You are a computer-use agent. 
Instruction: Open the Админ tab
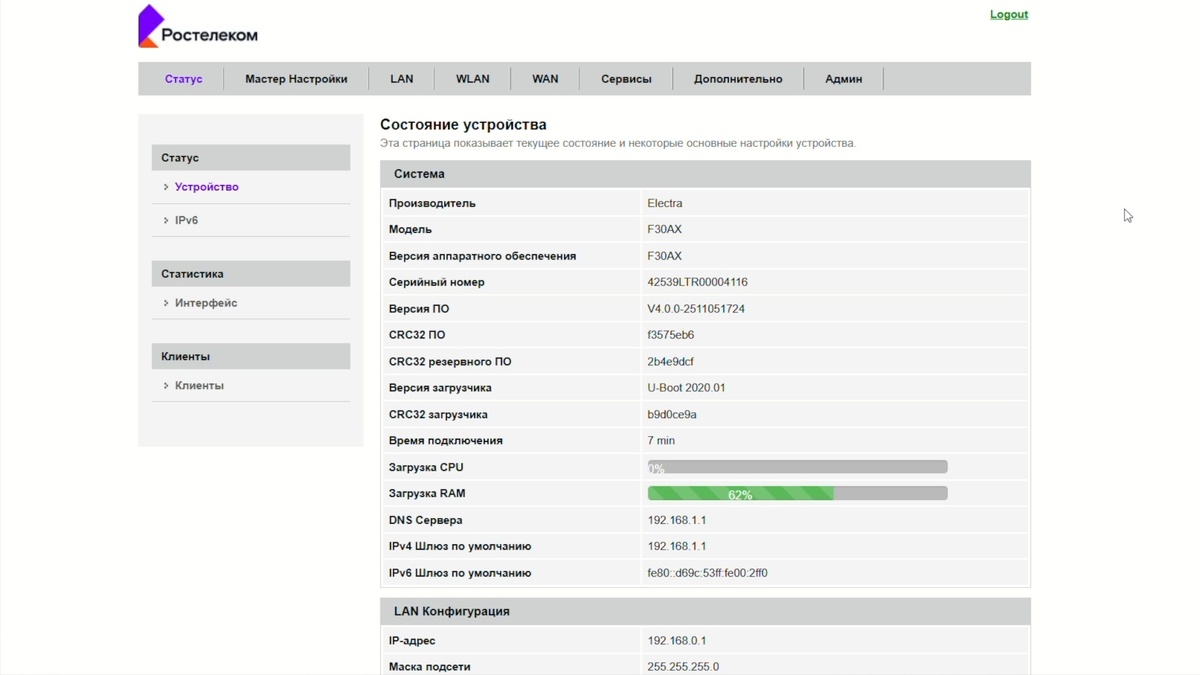tap(843, 79)
